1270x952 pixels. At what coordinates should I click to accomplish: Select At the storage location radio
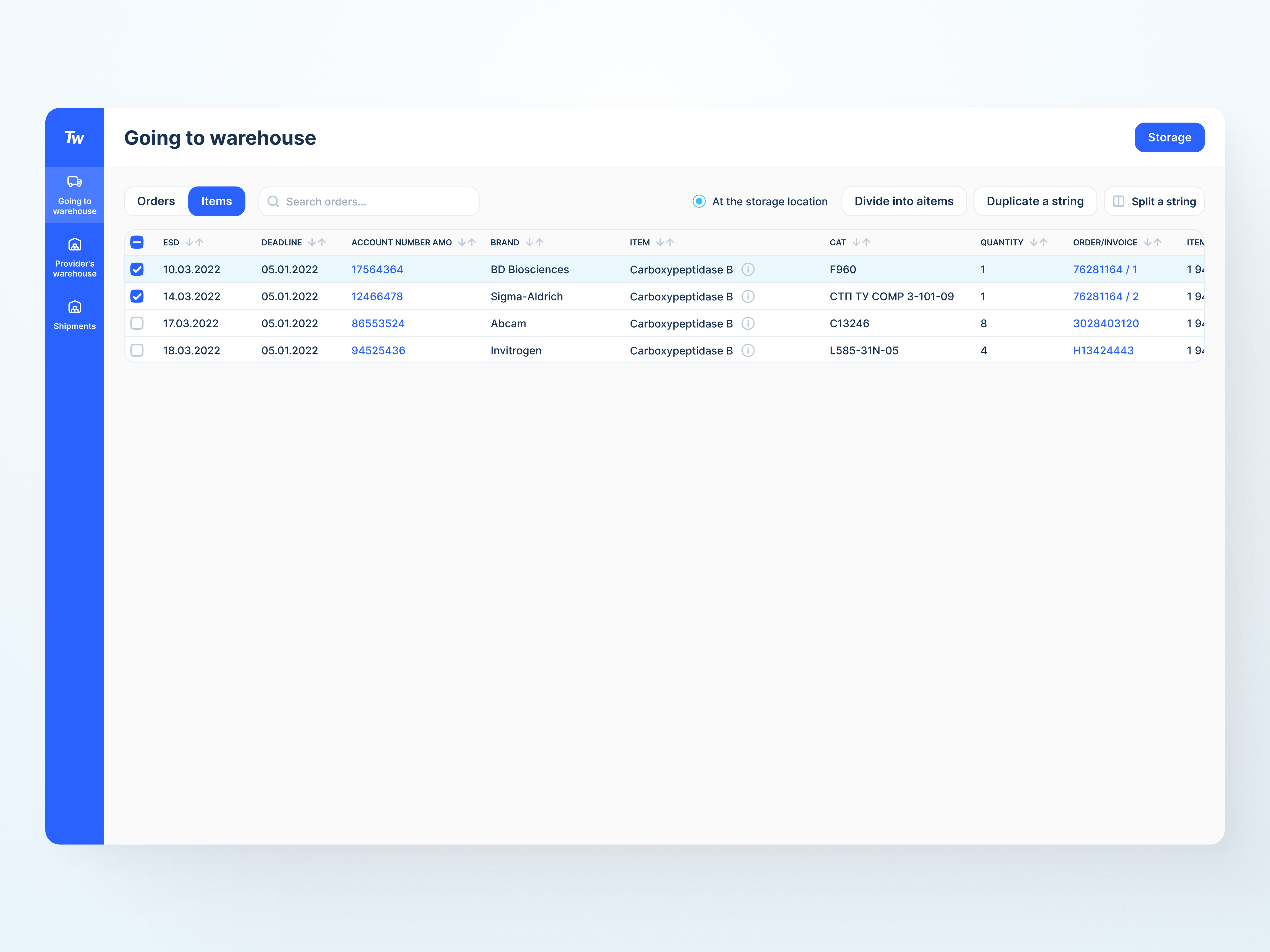tap(699, 201)
